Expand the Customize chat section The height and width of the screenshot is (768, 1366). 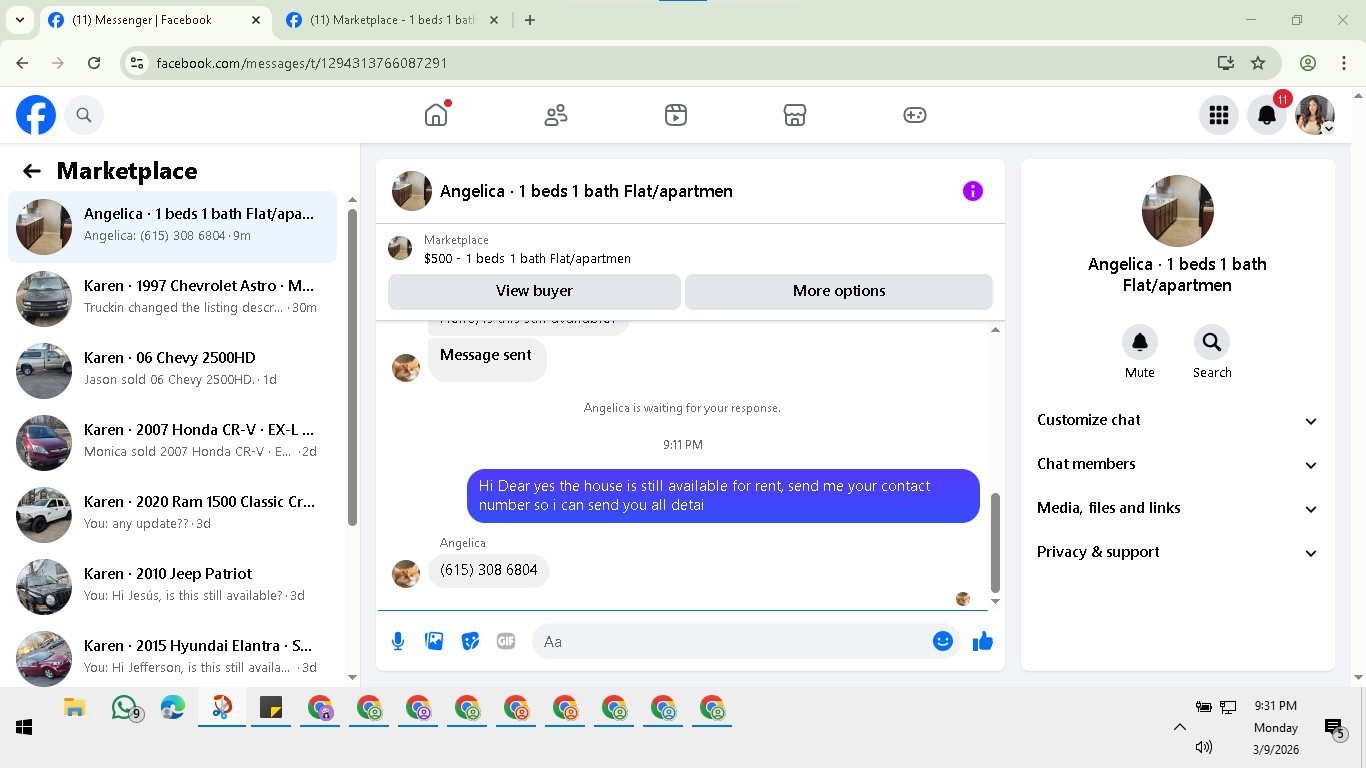(x=1177, y=420)
